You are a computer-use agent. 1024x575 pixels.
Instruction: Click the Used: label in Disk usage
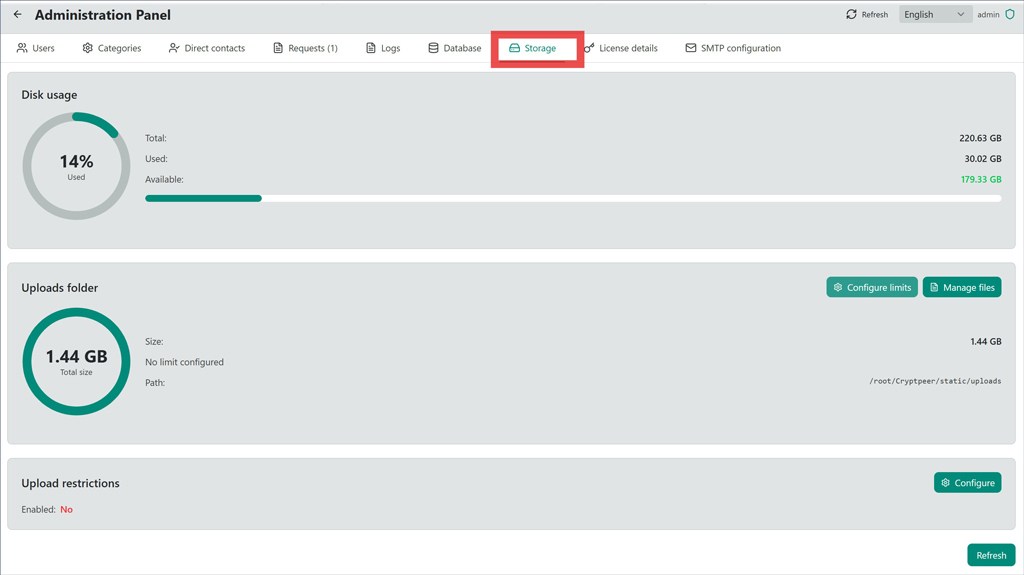point(156,158)
